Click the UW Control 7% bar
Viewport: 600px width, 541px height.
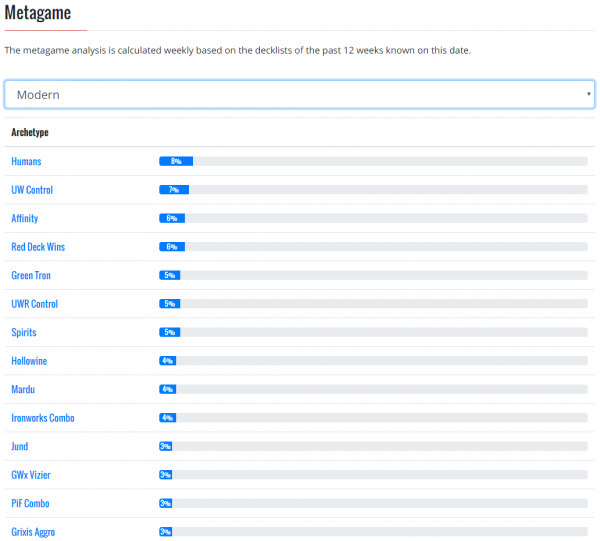click(x=373, y=190)
